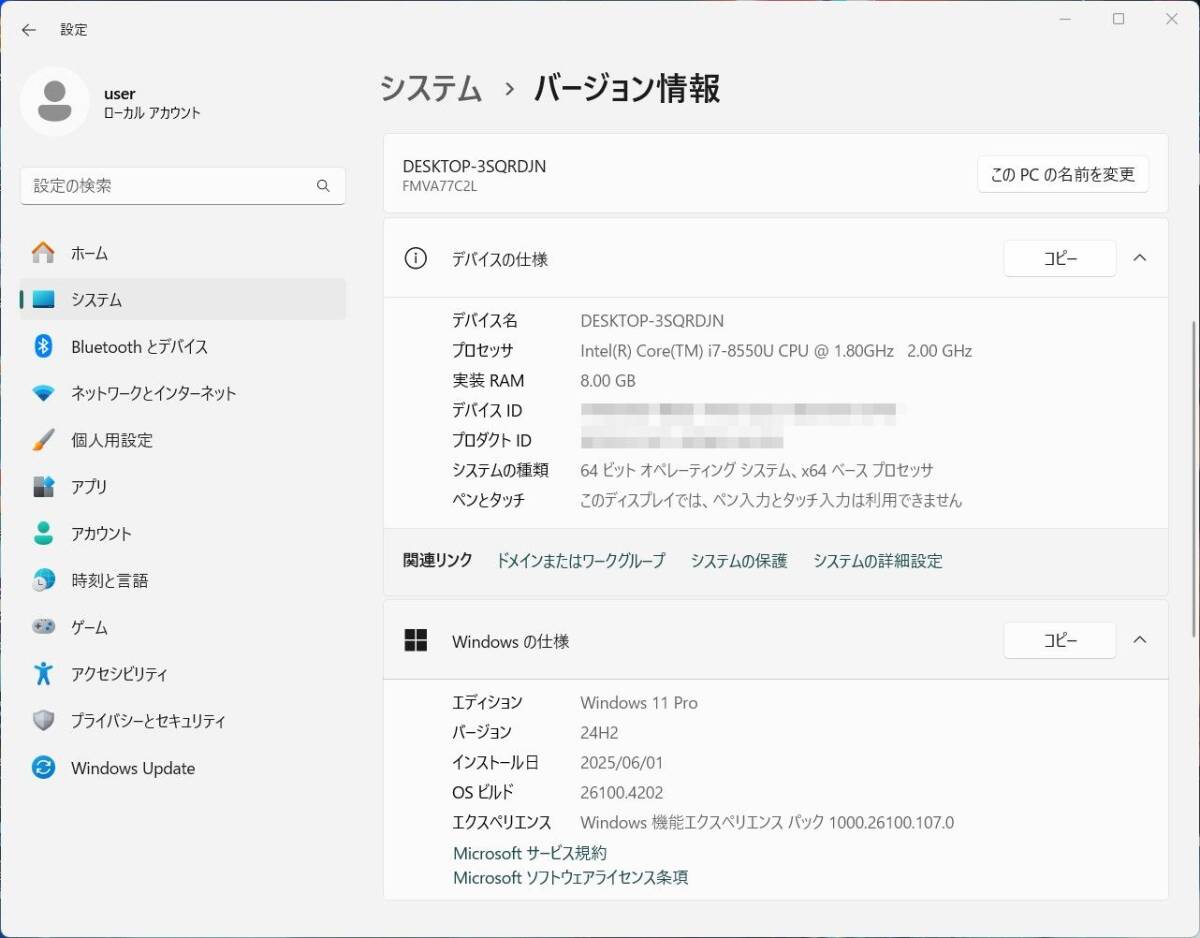Click the install date 2025/06/01

click(x=622, y=763)
